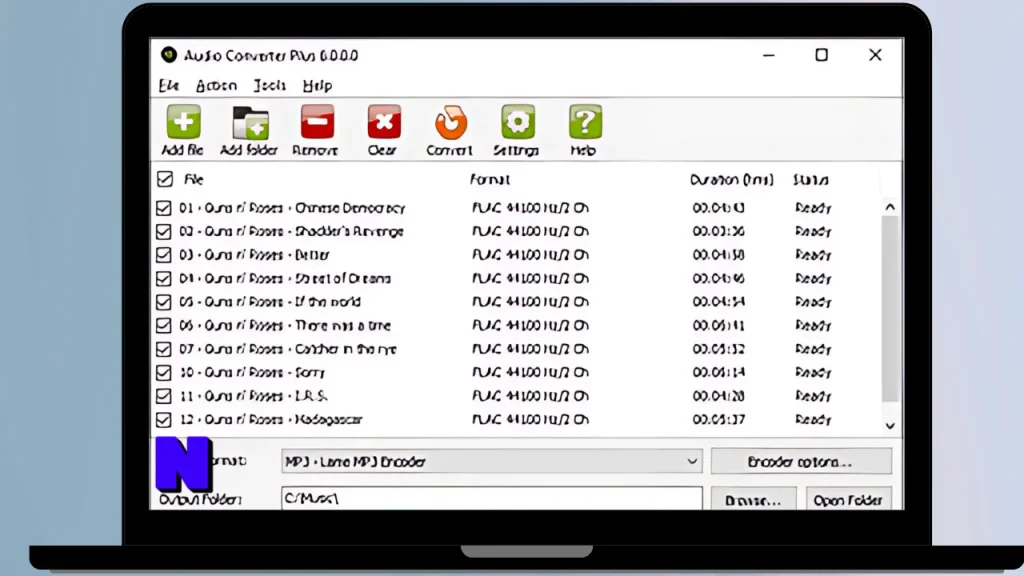Click the Help question mark icon
The width and height of the screenshot is (1024, 576).
click(585, 122)
